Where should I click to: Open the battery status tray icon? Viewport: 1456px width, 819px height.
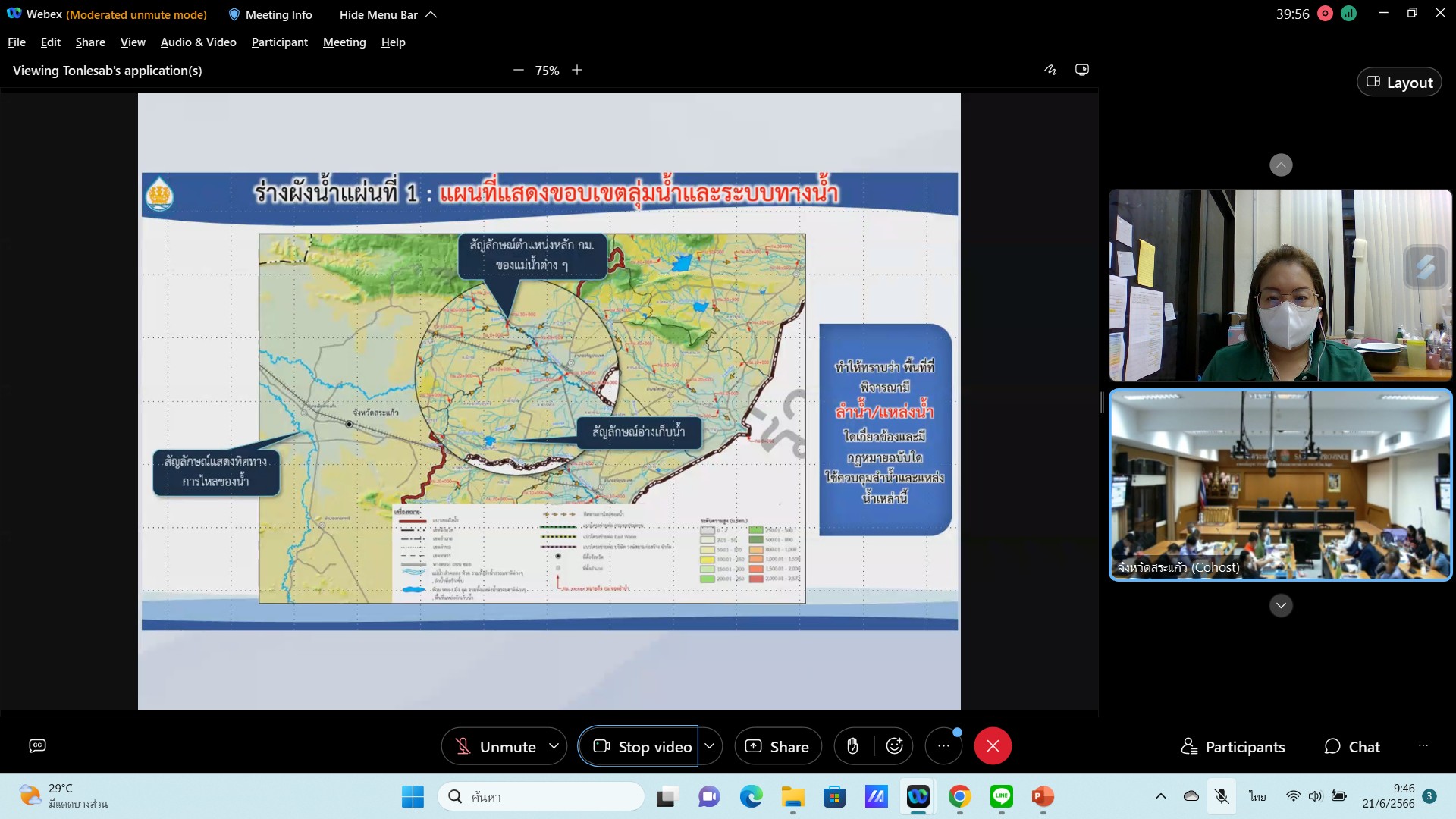1339,796
